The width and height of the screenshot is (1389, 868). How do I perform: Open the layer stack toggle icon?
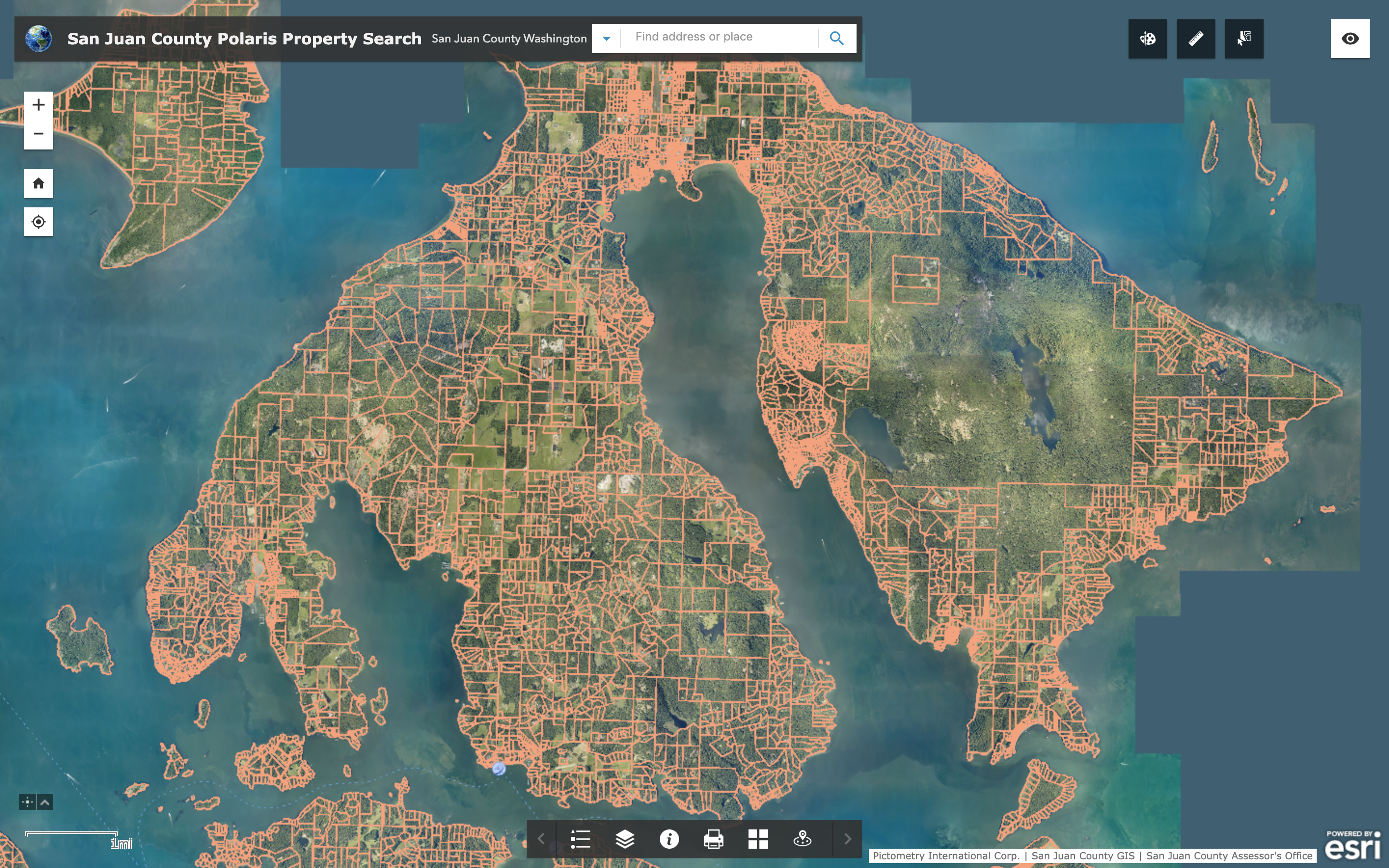click(x=624, y=839)
